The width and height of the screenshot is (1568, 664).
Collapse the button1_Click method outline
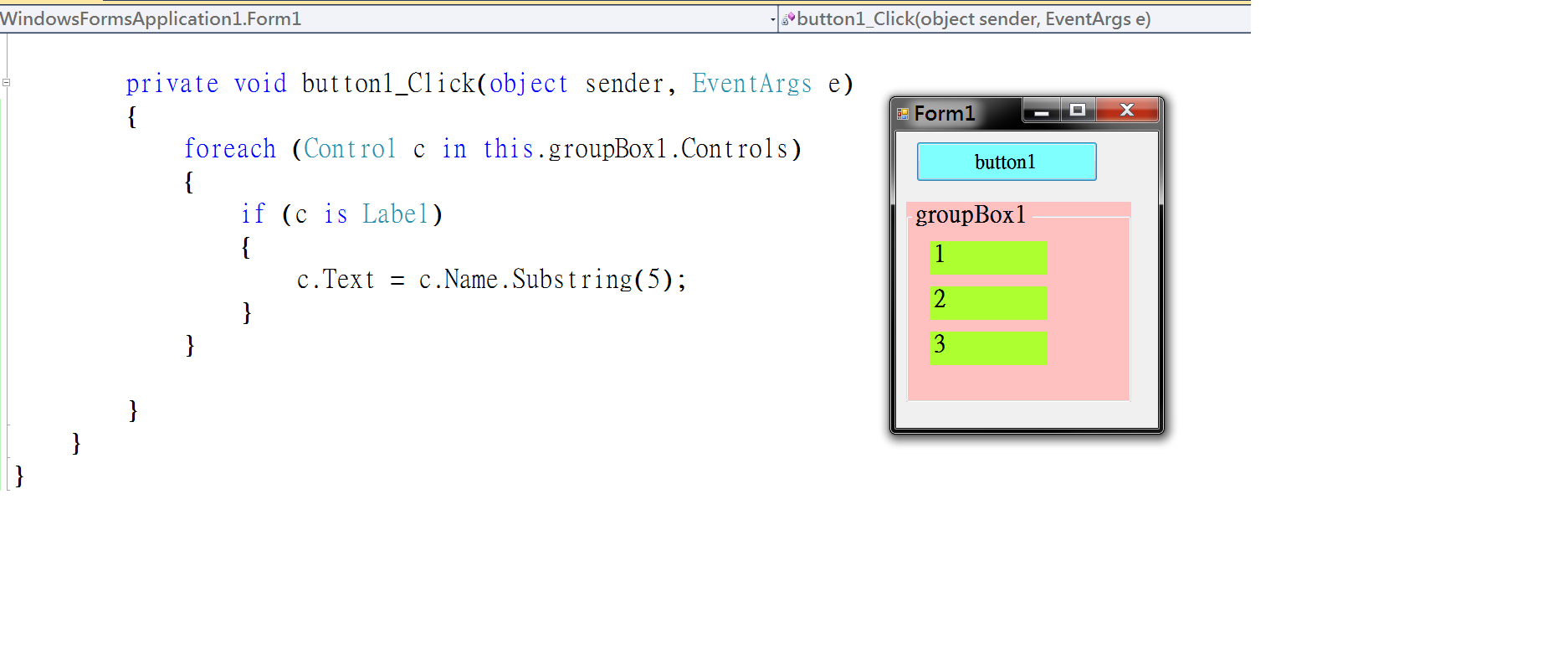coord(6,82)
